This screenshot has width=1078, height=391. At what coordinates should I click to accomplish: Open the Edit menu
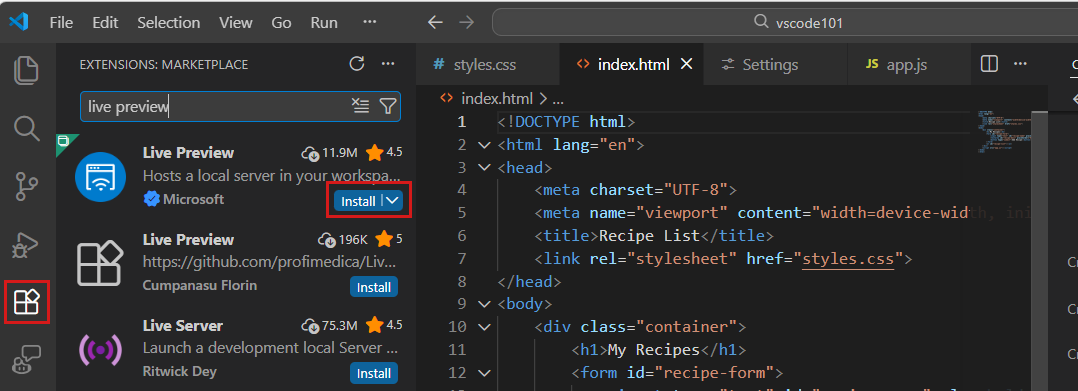click(x=105, y=22)
